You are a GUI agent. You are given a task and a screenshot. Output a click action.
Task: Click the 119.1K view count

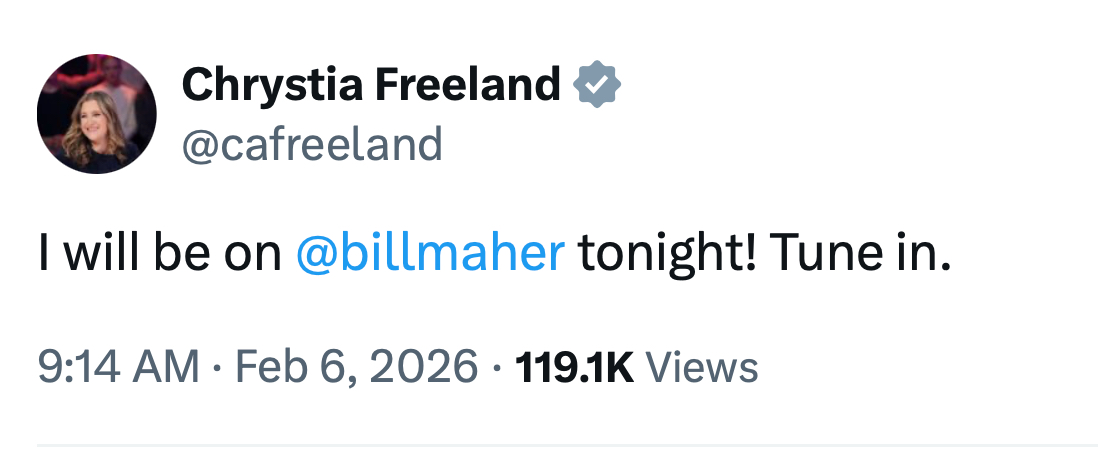[574, 367]
